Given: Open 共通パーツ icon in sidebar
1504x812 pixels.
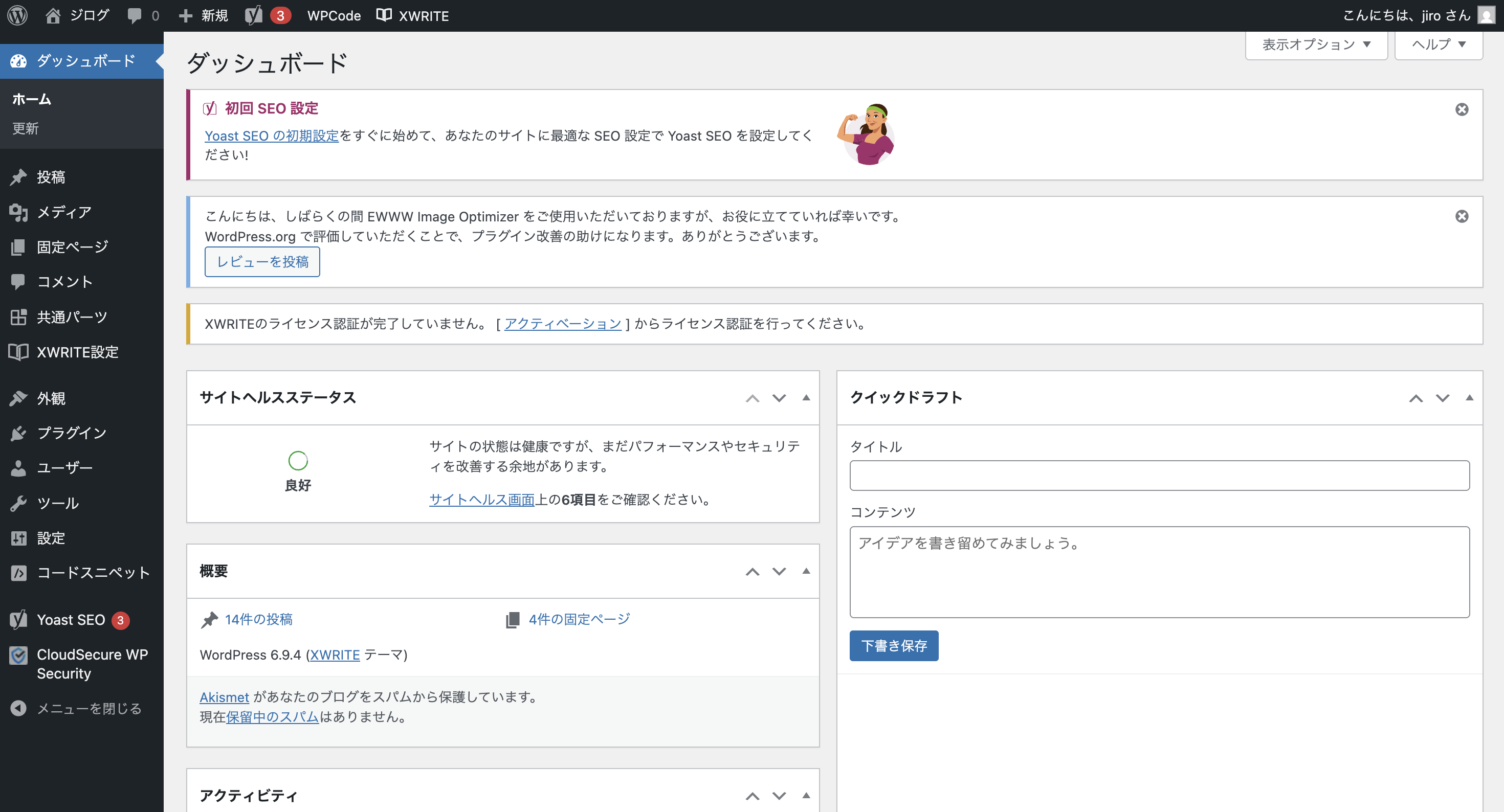Looking at the screenshot, I should tap(19, 317).
